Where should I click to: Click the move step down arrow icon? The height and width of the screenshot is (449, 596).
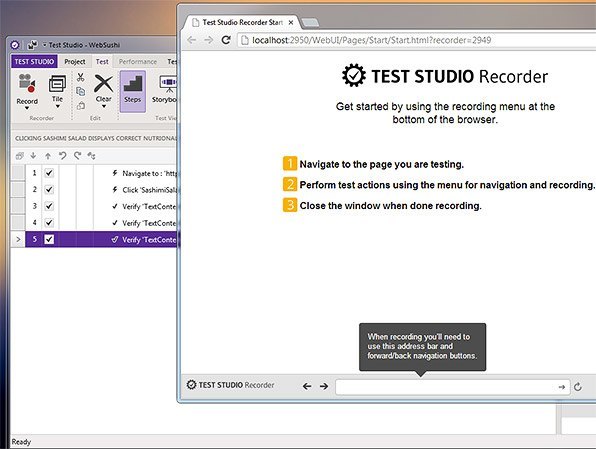[33, 155]
